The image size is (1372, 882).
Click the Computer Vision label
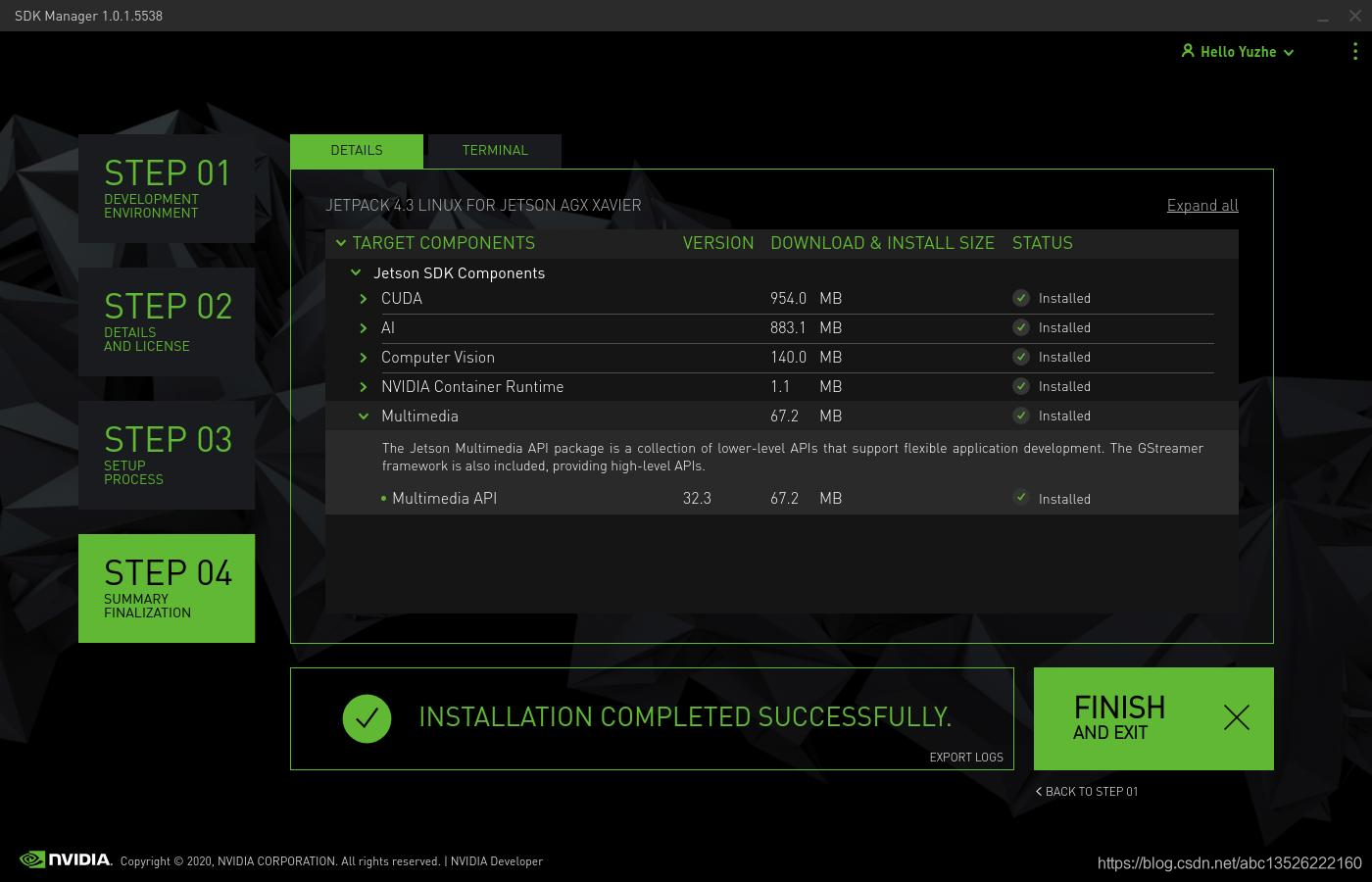point(438,357)
